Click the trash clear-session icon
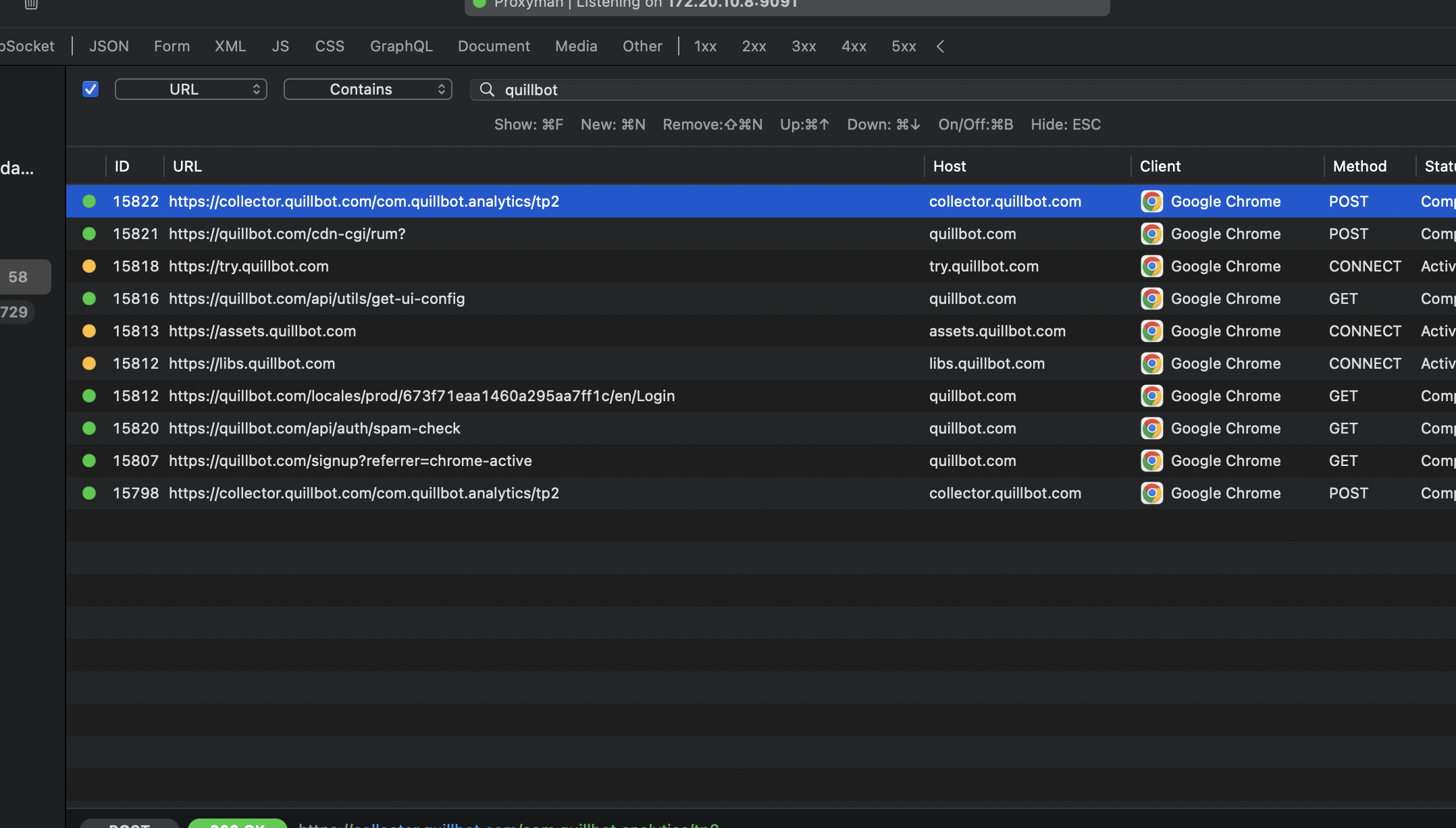Viewport: 1456px width, 828px height. [x=31, y=4]
